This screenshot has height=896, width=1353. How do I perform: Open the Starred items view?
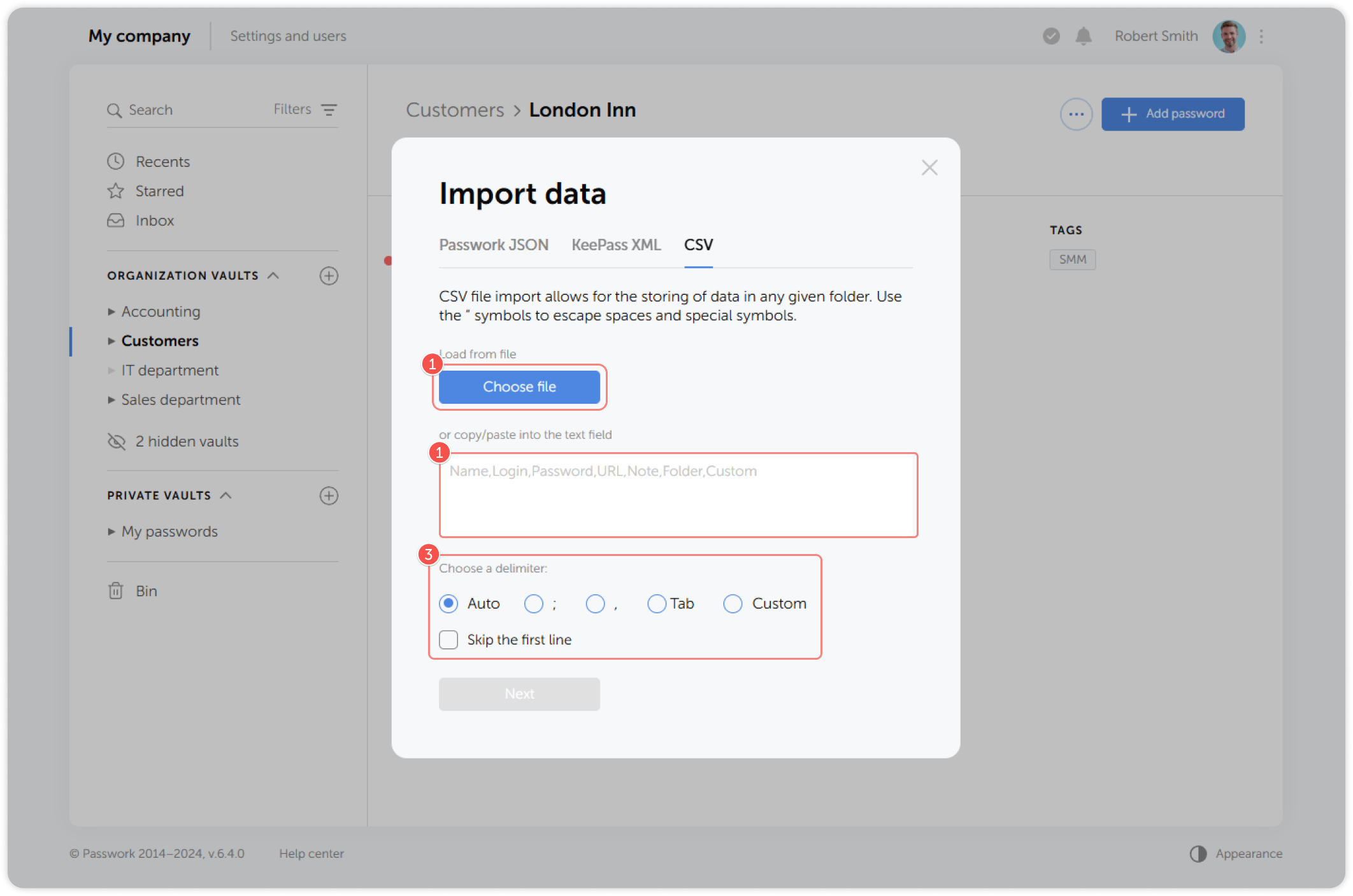pos(159,190)
